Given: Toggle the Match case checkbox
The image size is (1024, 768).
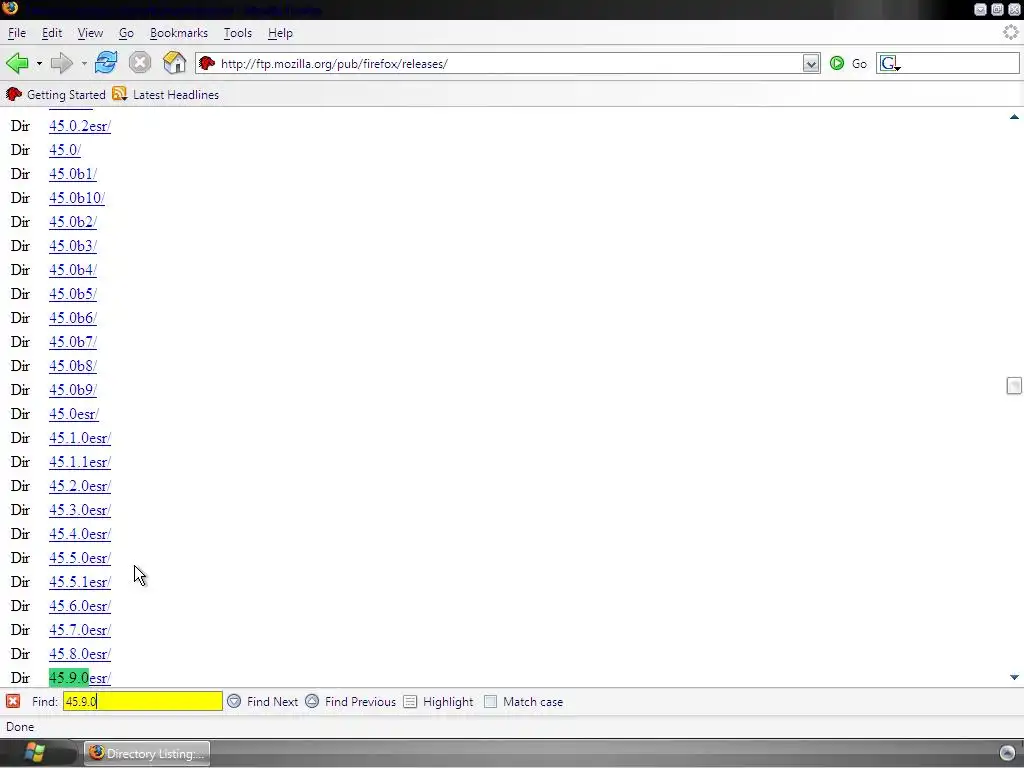Looking at the screenshot, I should tap(490, 701).
